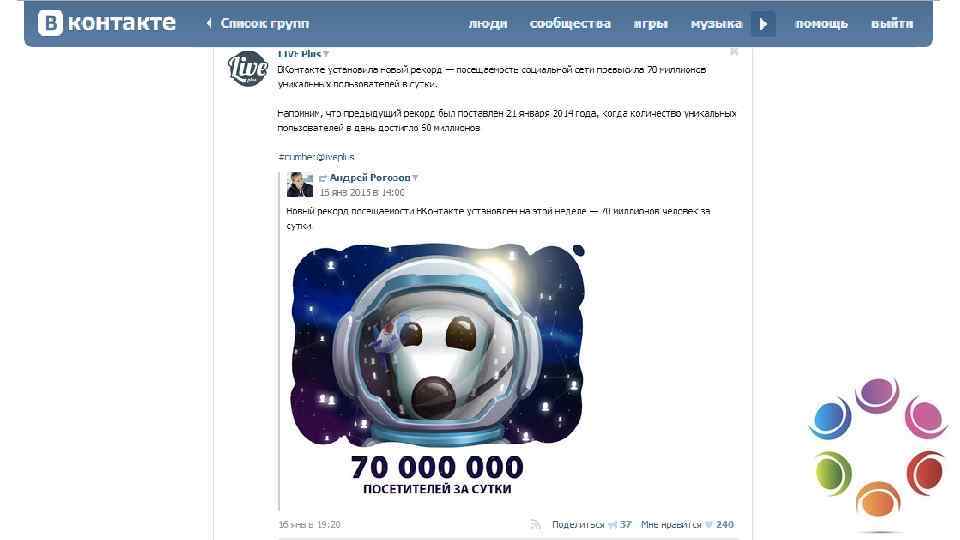The height and width of the screenshot is (540, 960).
Task: Open Андрей Рогозов's avatar photo
Action: (x=300, y=184)
